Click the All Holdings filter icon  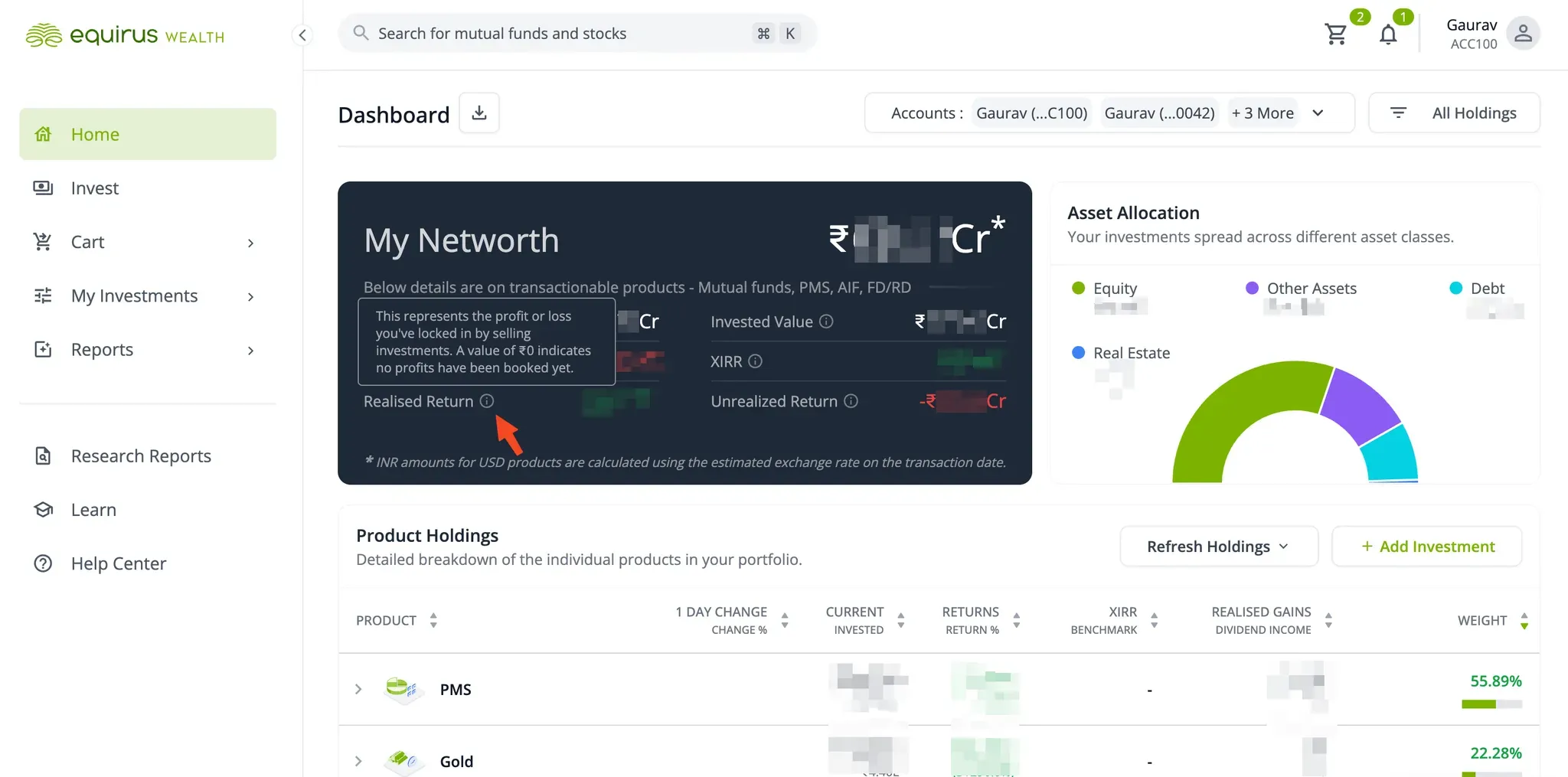pos(1398,113)
